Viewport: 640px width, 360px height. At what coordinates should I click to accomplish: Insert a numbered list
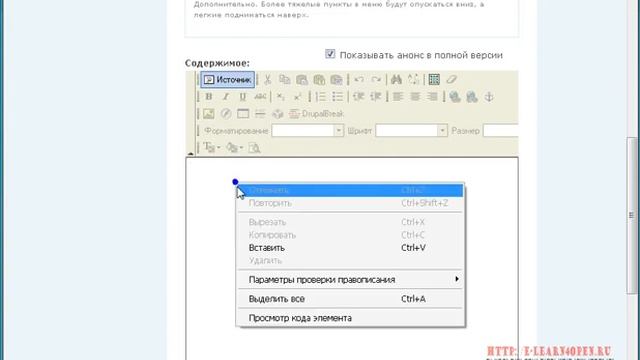pos(320,97)
